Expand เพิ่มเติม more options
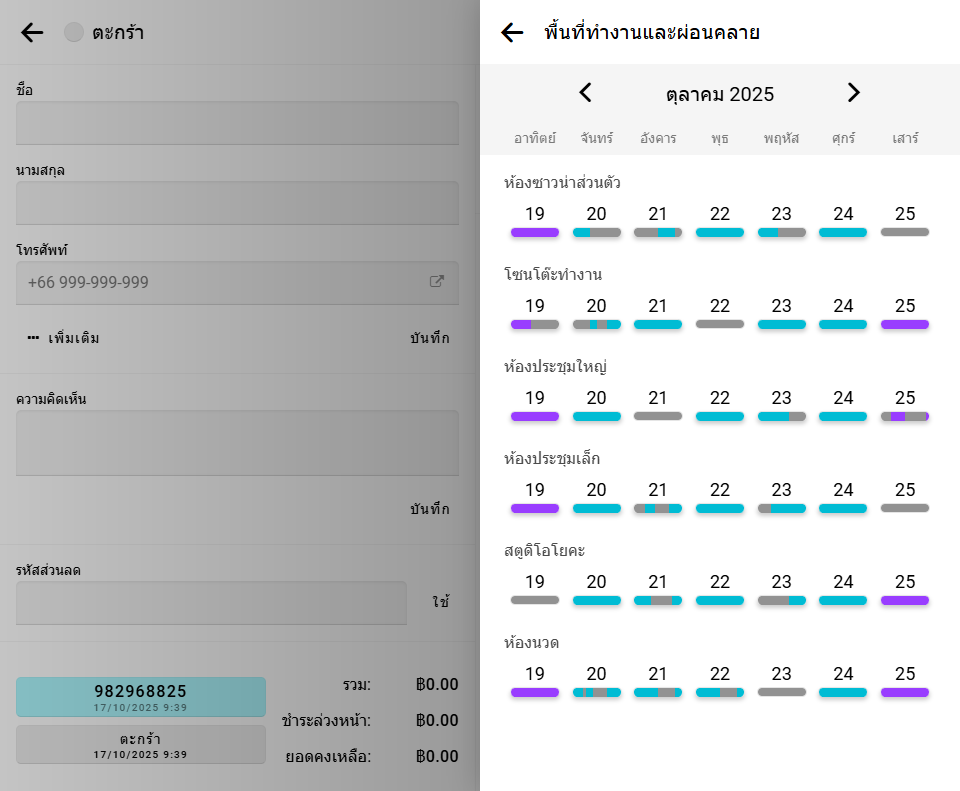Screen dimensions: 960x791 64,338
